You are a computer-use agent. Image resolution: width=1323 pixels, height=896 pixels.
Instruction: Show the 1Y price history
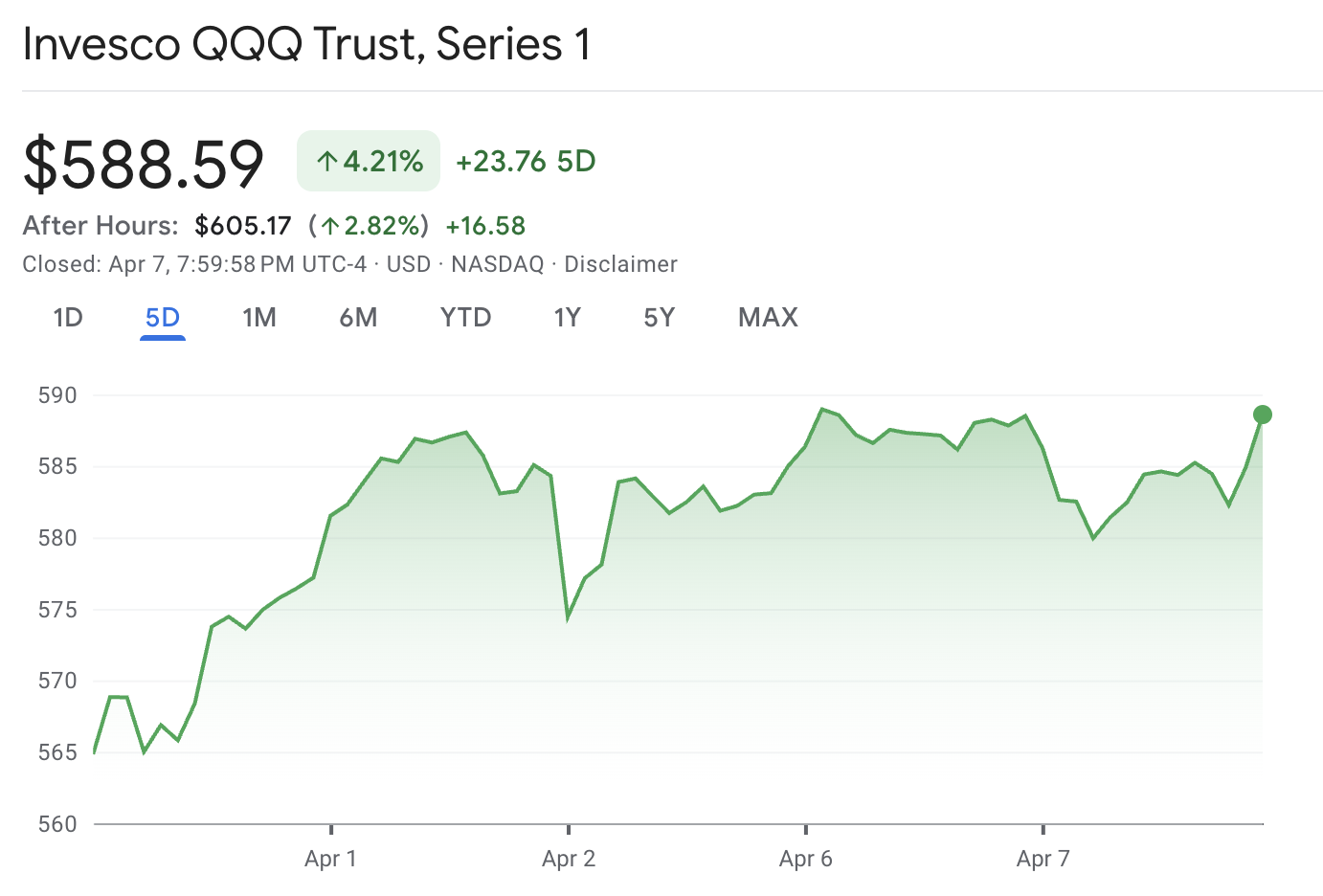[x=568, y=317]
